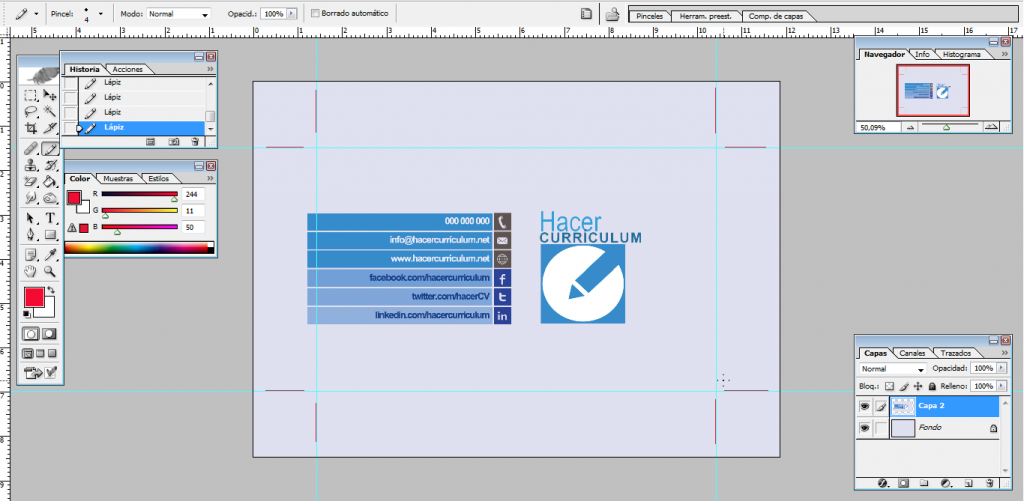Select the Rectangular Marquee tool
1024x501 pixels.
click(x=30, y=95)
